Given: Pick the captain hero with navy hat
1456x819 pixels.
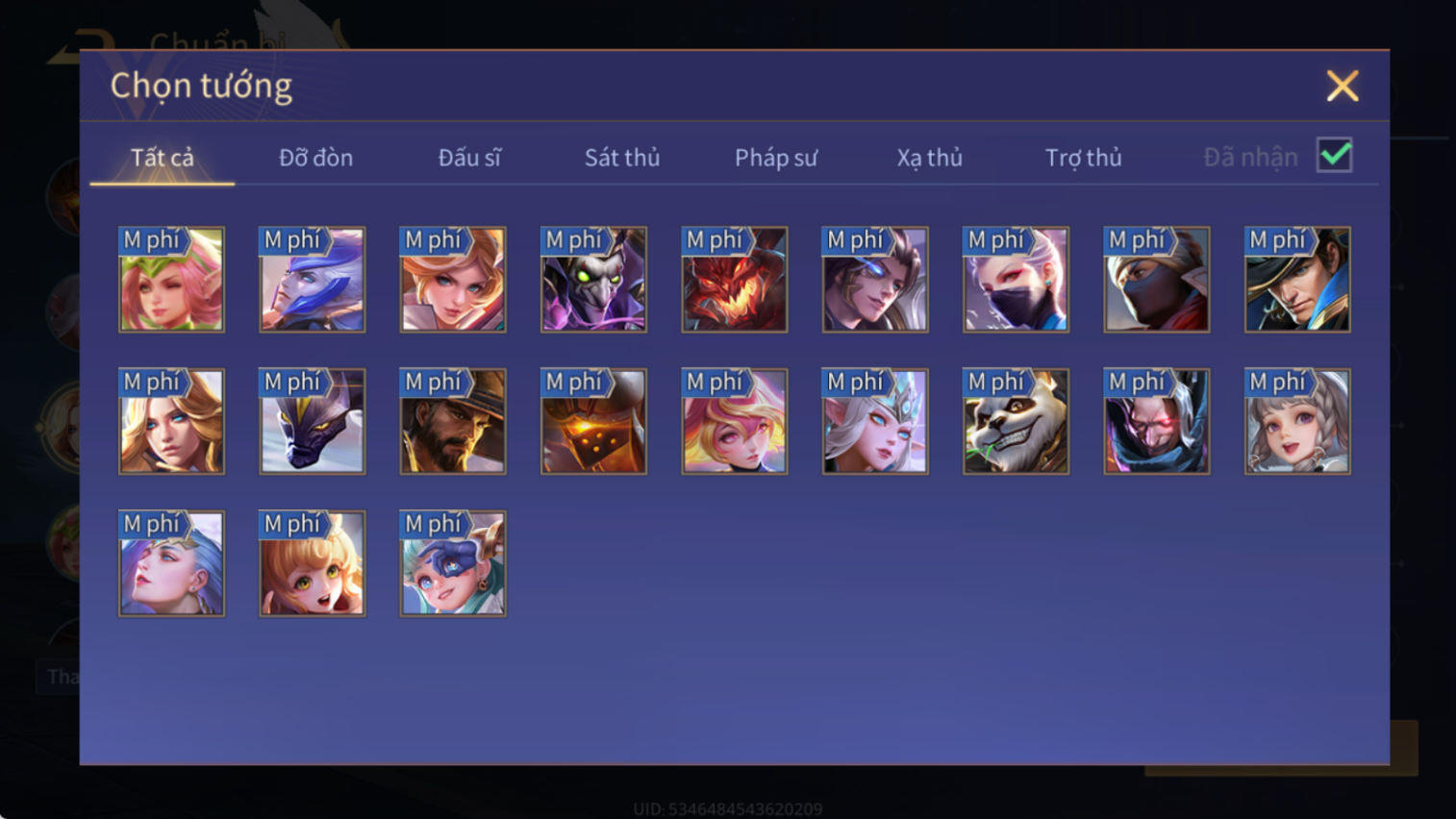Looking at the screenshot, I should click(1297, 280).
